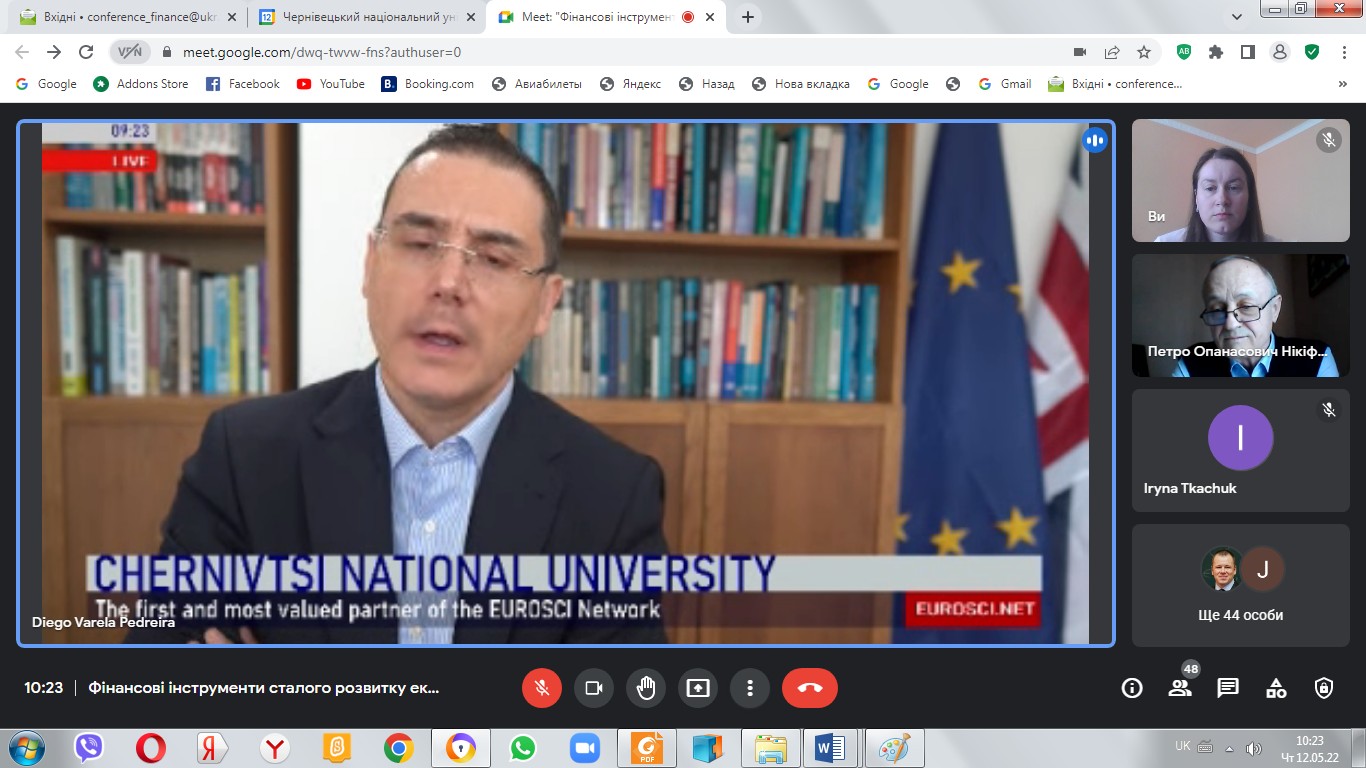Open the extensions puzzle menu
The height and width of the screenshot is (768, 1366).
pos(1216,52)
